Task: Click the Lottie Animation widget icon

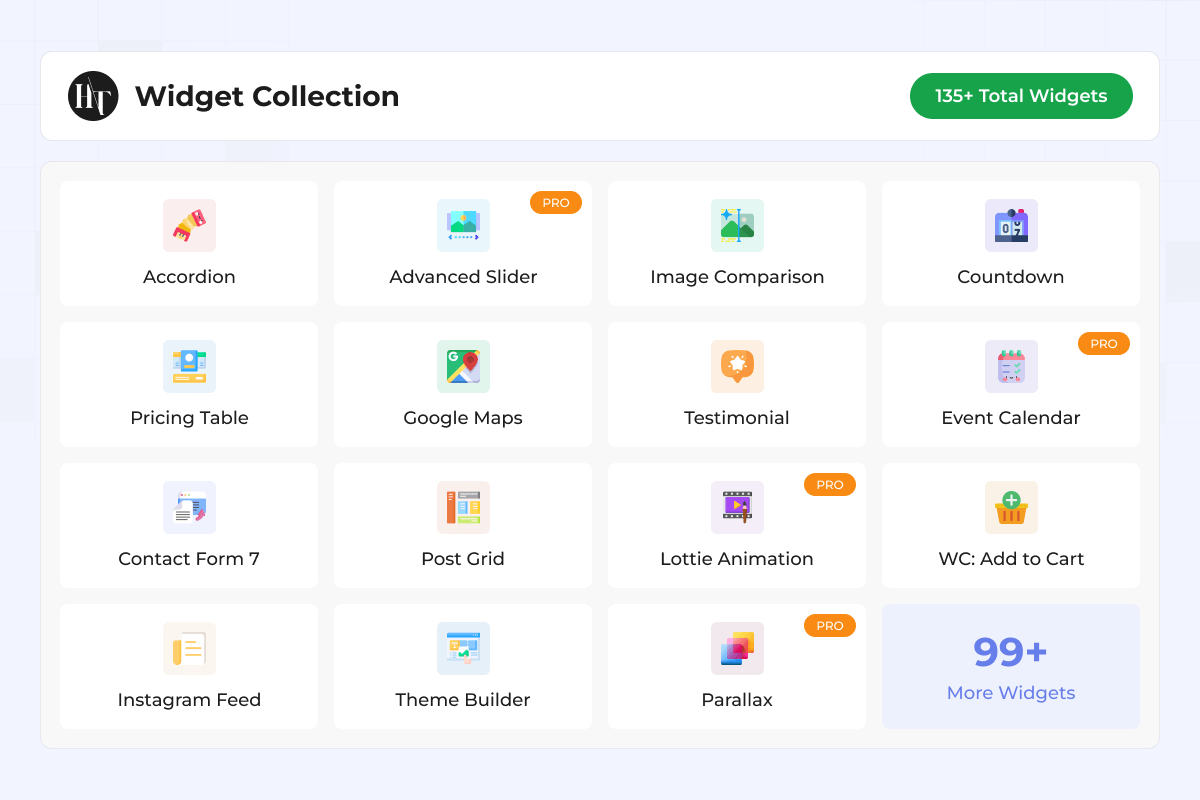Action: pyautogui.click(x=737, y=507)
